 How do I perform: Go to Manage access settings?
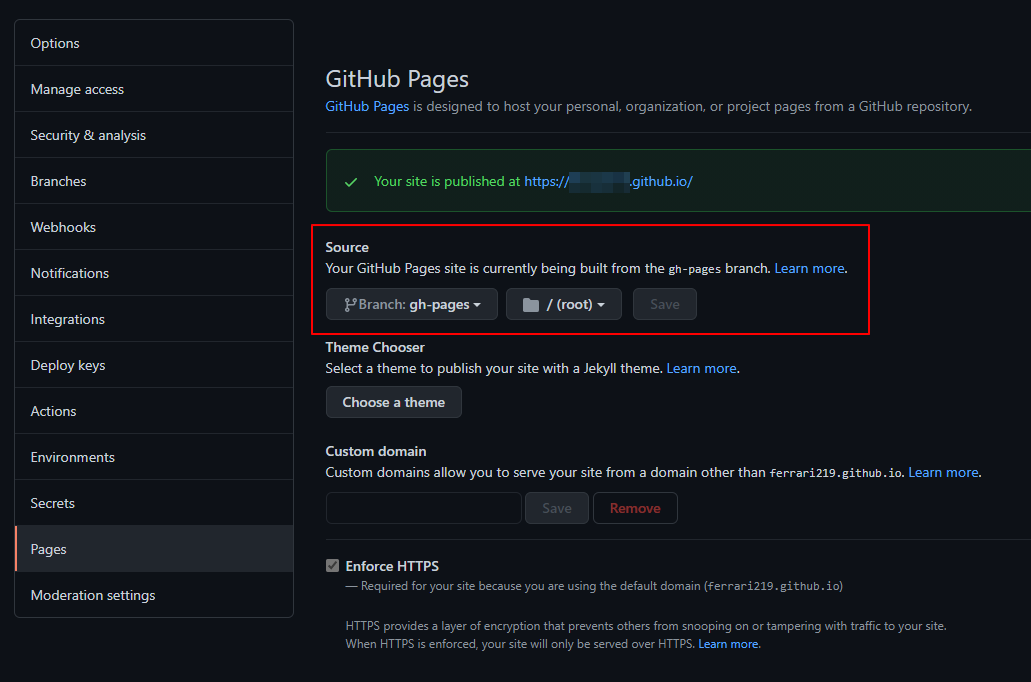[x=154, y=89]
